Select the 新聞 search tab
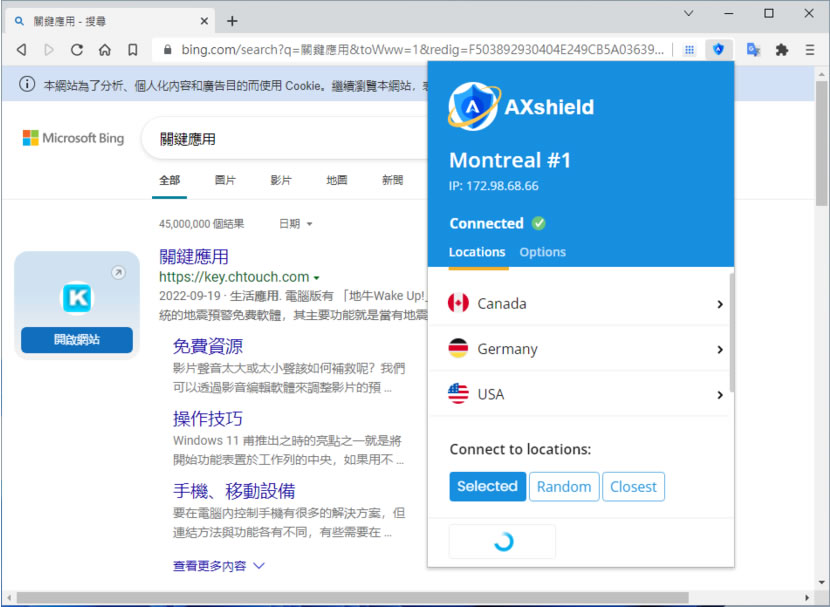Viewport: 830px width, 607px height. (393, 180)
